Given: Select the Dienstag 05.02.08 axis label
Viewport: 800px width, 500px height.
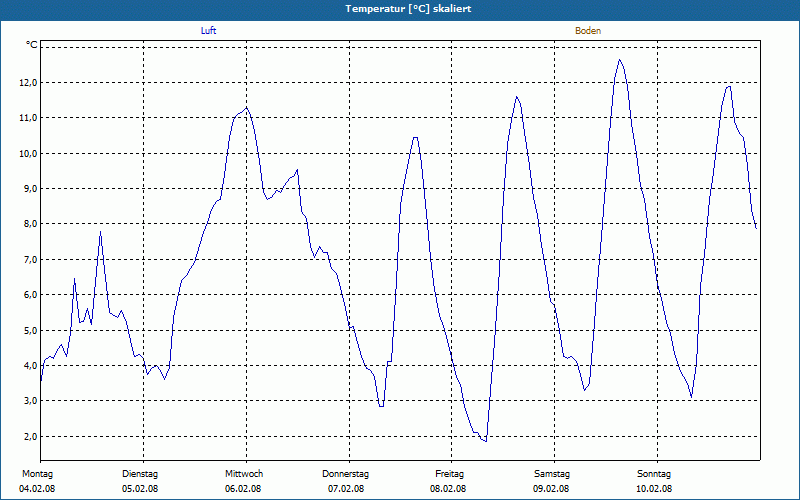Looking at the screenshot, I should (140, 481).
